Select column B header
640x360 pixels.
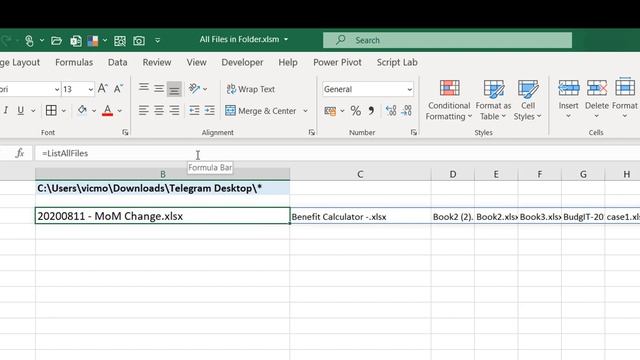162,174
